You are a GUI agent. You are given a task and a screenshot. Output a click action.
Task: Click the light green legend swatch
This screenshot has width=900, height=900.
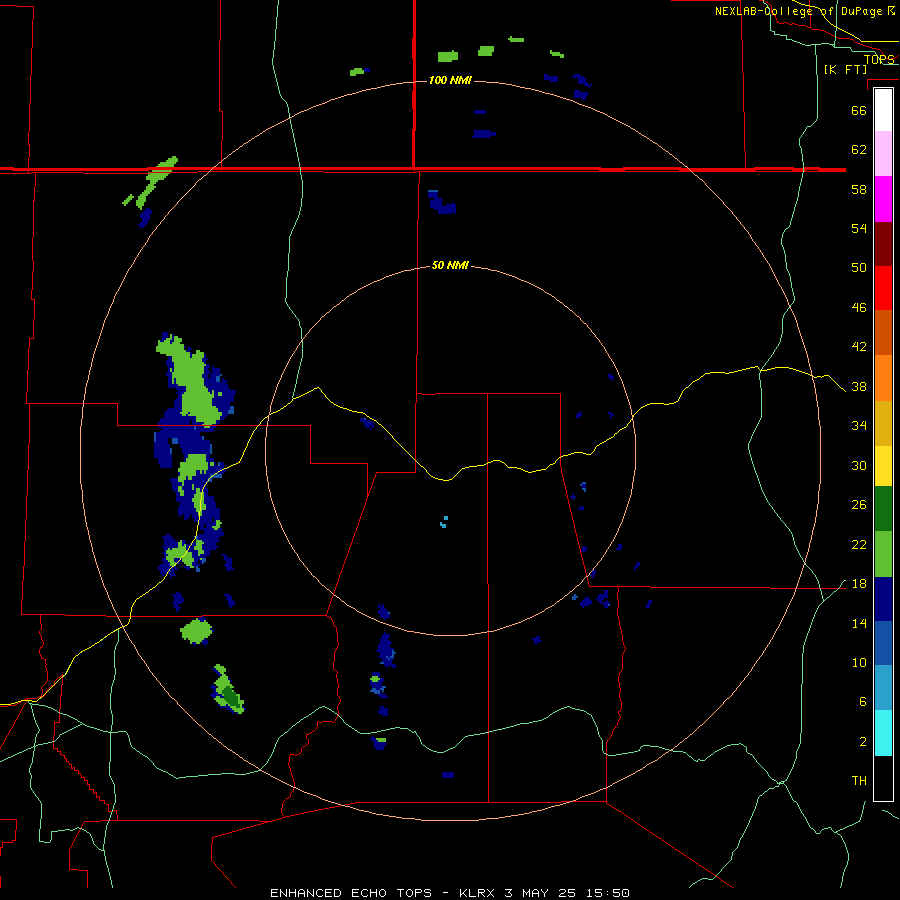pos(883,554)
